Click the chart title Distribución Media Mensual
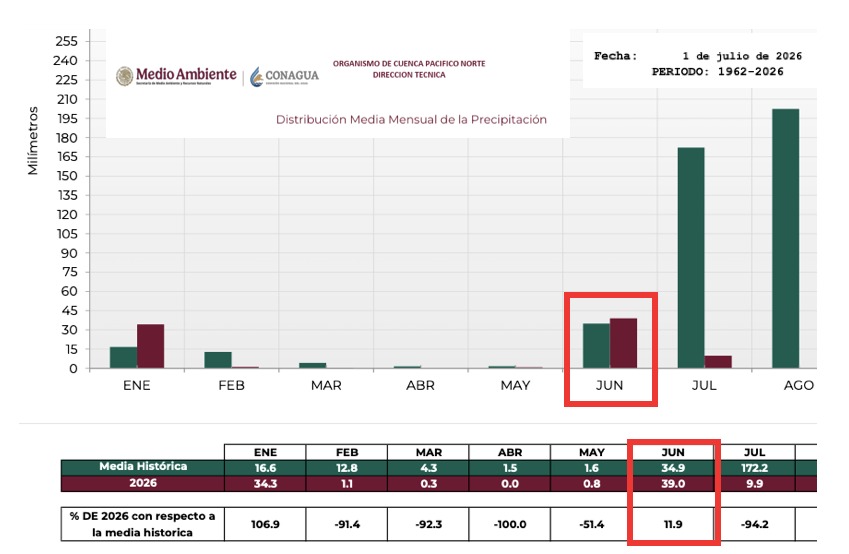This screenshot has width=849, height=554. coord(412,120)
